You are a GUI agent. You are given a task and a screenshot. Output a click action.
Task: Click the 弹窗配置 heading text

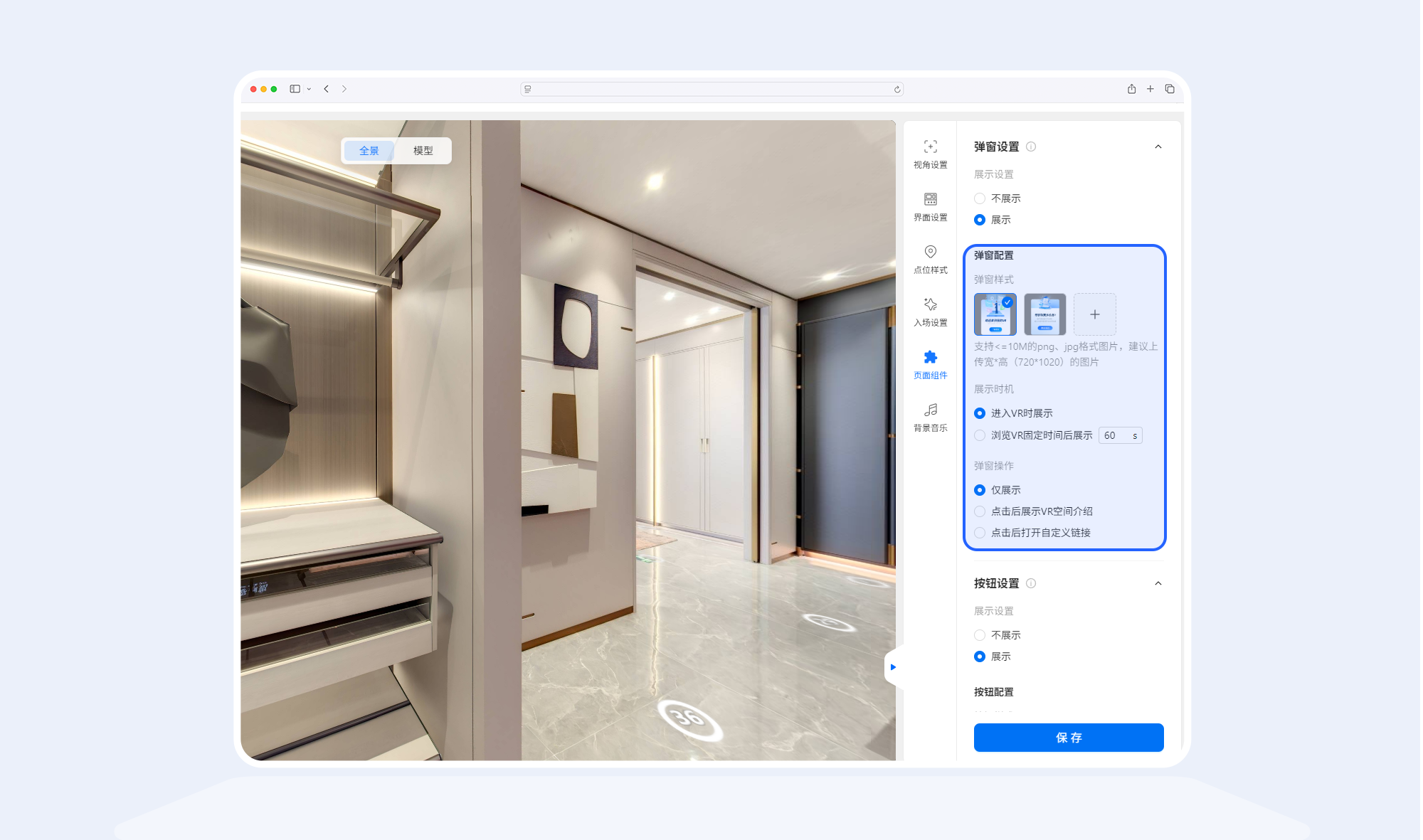tap(993, 255)
